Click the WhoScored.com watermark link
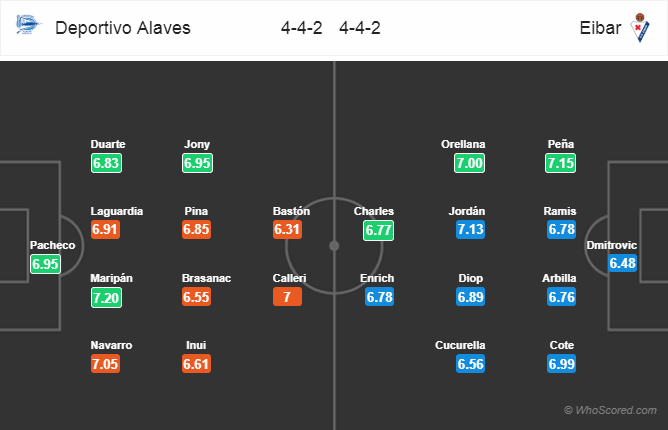 613,411
